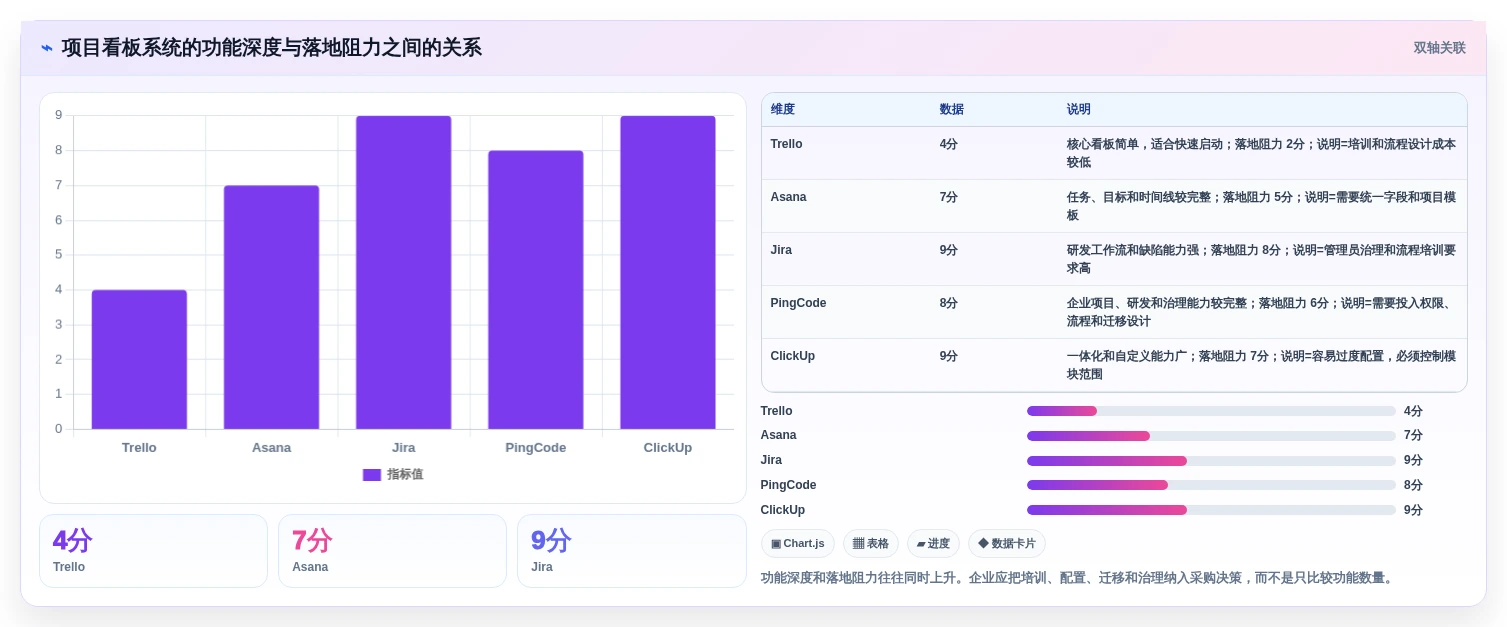Select the 进度 tag chip

point(933,544)
